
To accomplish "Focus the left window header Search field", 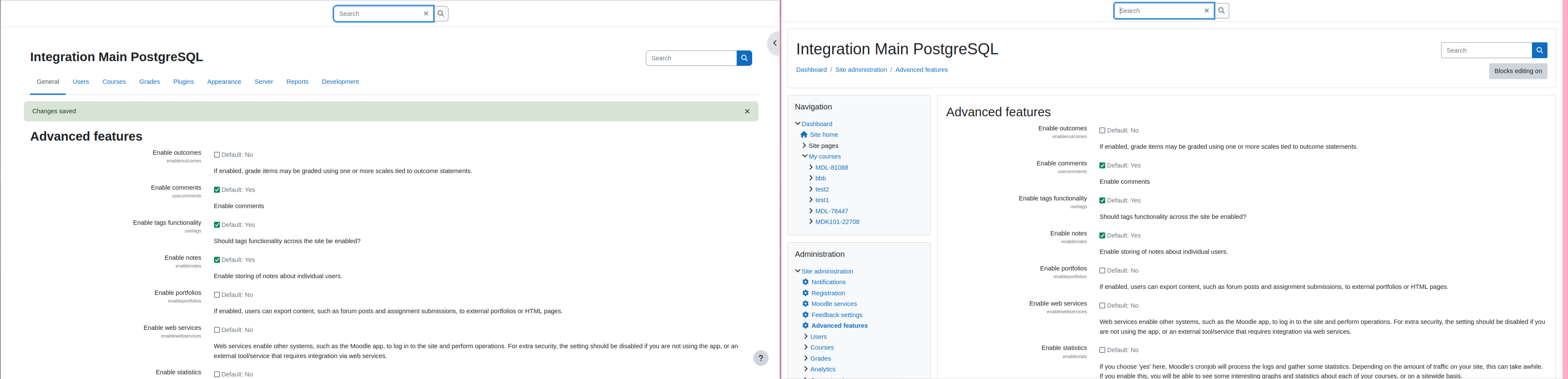I will click(x=691, y=58).
